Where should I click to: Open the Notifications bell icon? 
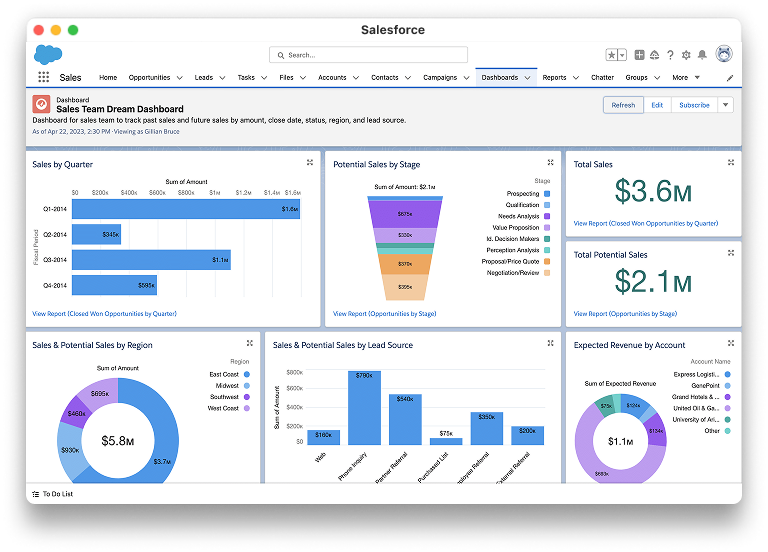(x=702, y=55)
